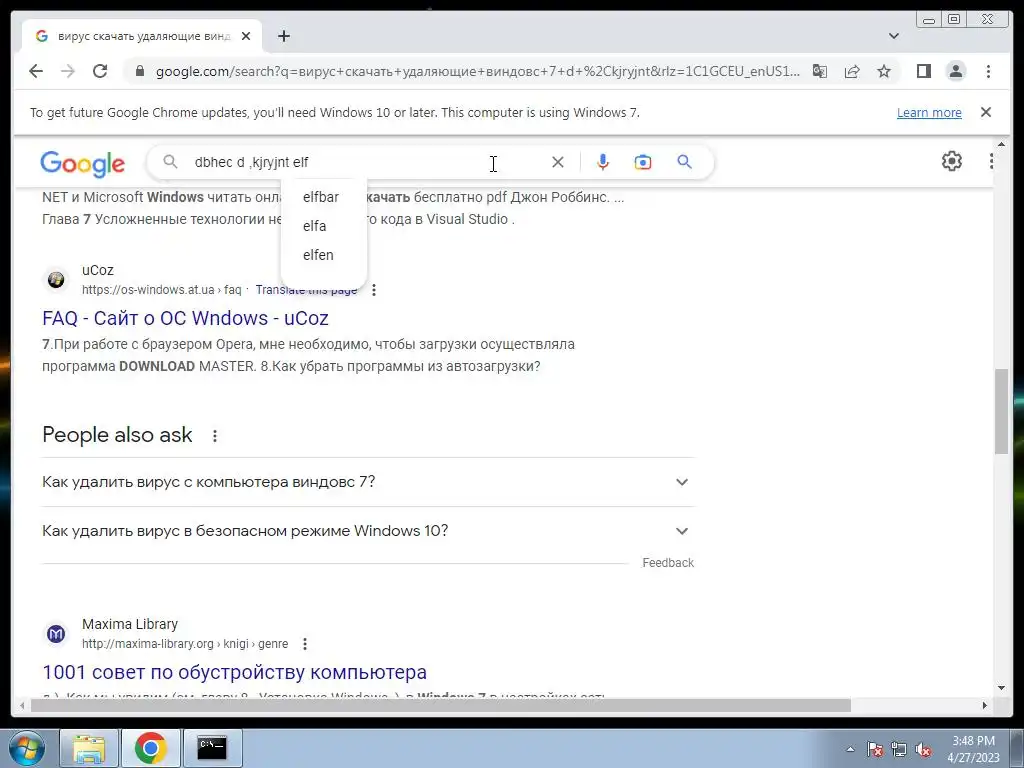The height and width of the screenshot is (768, 1024).
Task: Open FAQ - Сайт о ОС Wndows result
Action: click(x=185, y=318)
